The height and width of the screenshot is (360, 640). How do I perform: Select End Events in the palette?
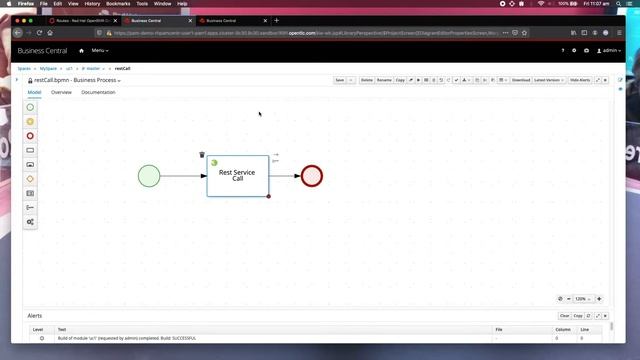[30, 136]
